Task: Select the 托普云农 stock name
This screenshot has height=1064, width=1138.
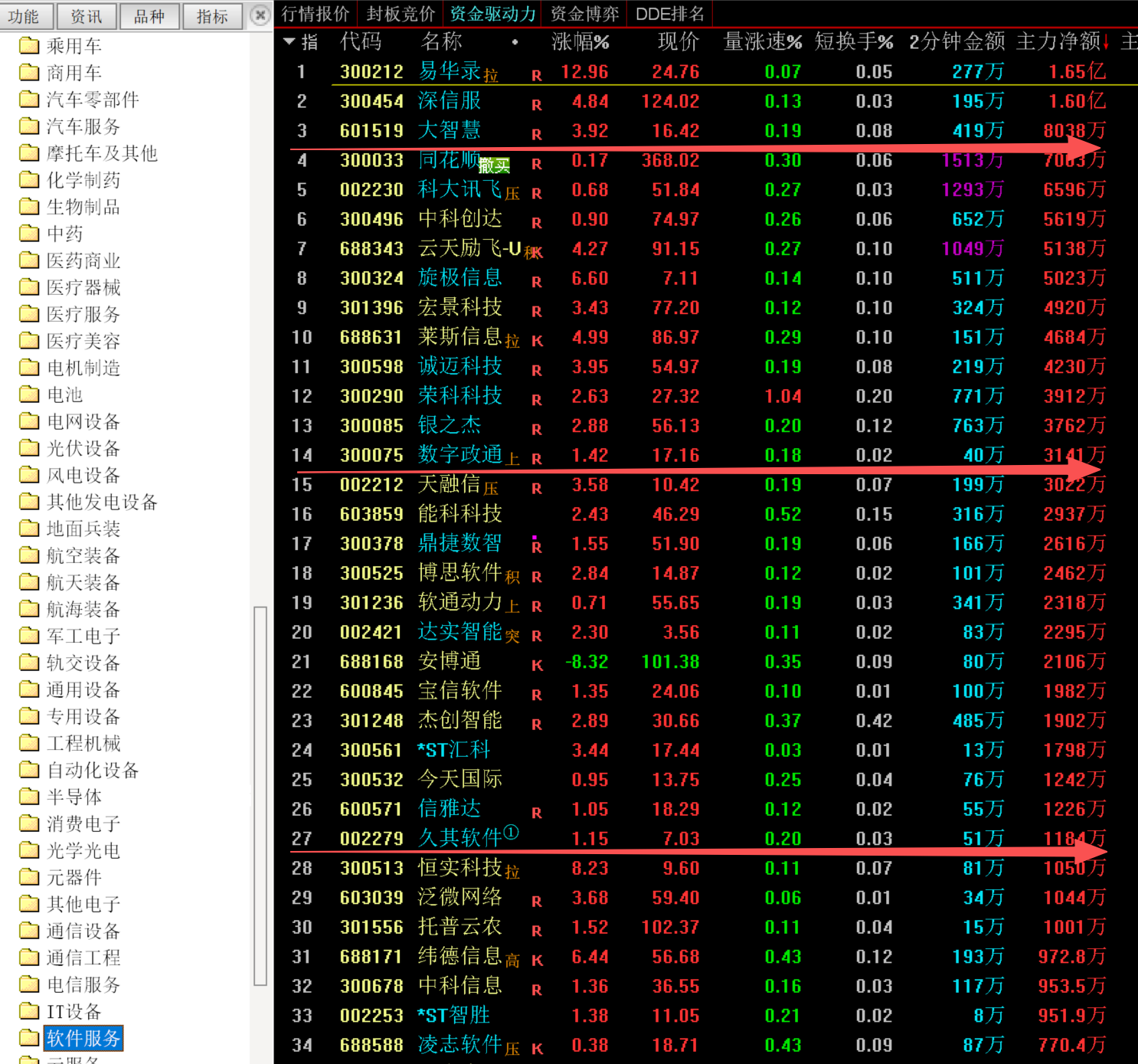Action: tap(460, 927)
